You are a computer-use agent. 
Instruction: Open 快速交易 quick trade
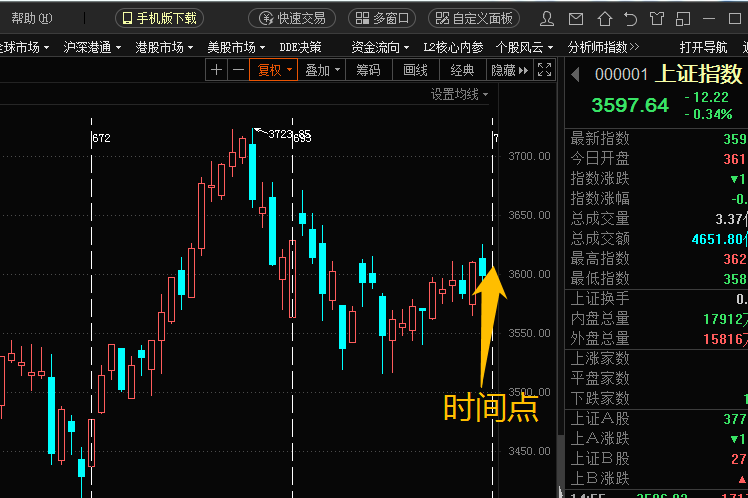pyautogui.click(x=292, y=19)
